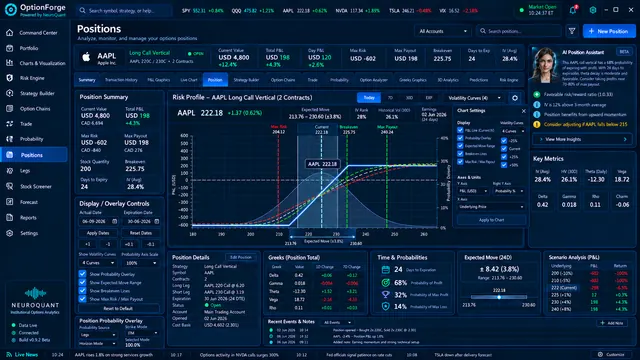
Task: Open the All Accounts dropdown
Action: click(443, 31)
